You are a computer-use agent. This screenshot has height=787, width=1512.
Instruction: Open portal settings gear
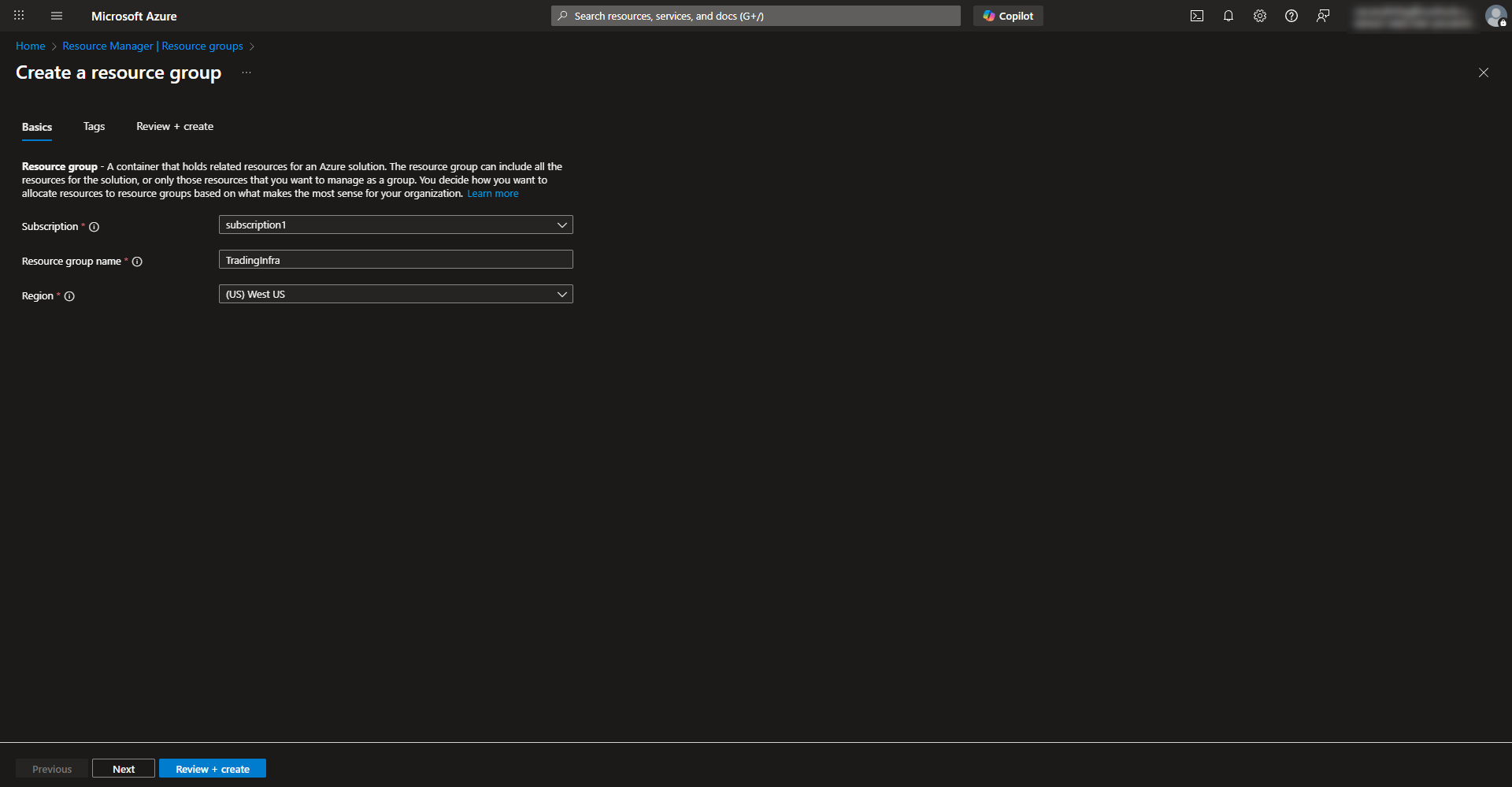click(x=1260, y=16)
